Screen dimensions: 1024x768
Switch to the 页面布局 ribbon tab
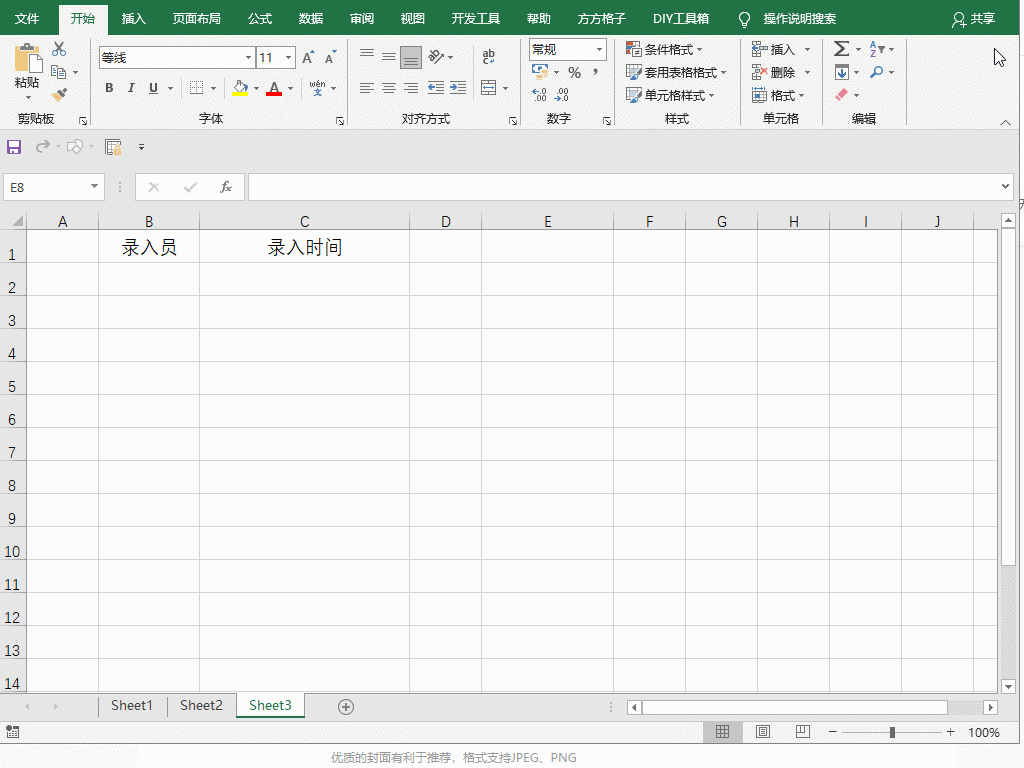(197, 18)
